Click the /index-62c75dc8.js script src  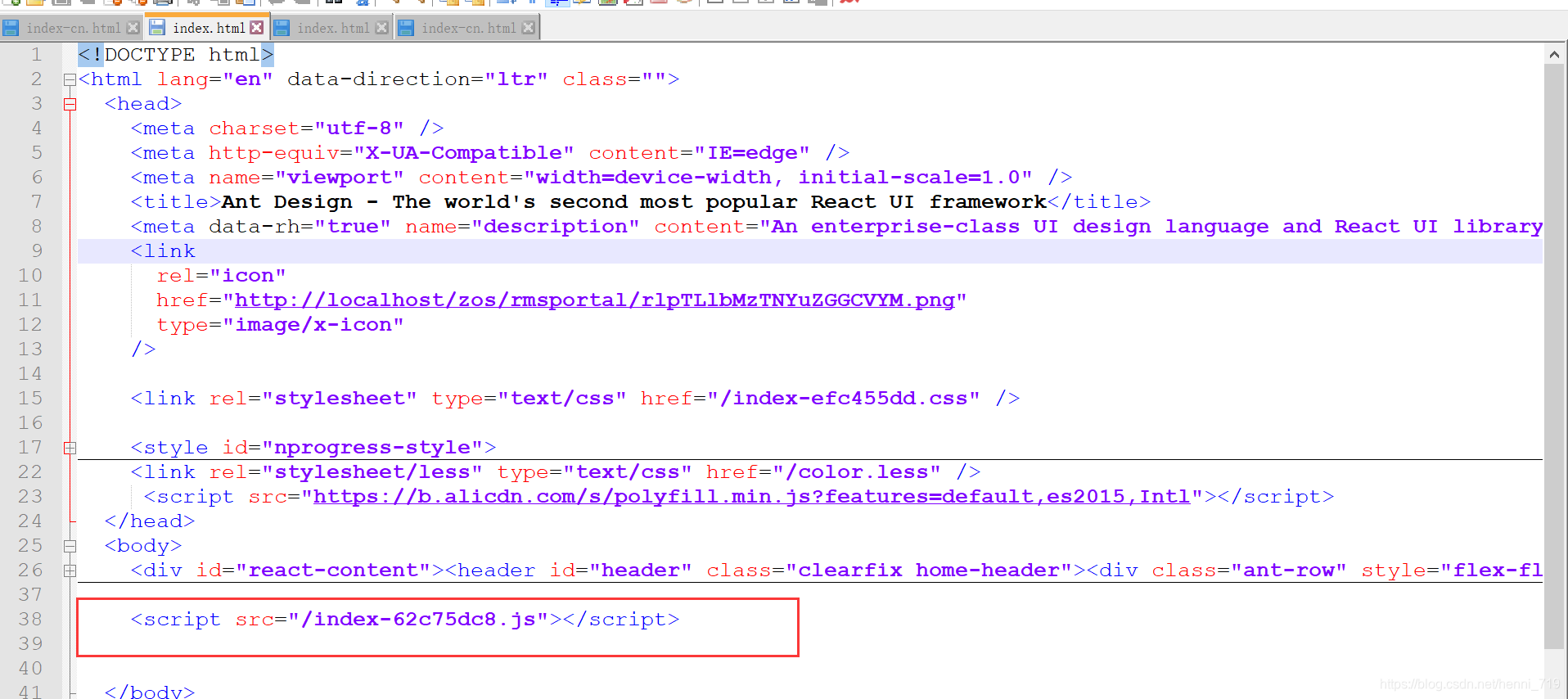click(x=418, y=620)
